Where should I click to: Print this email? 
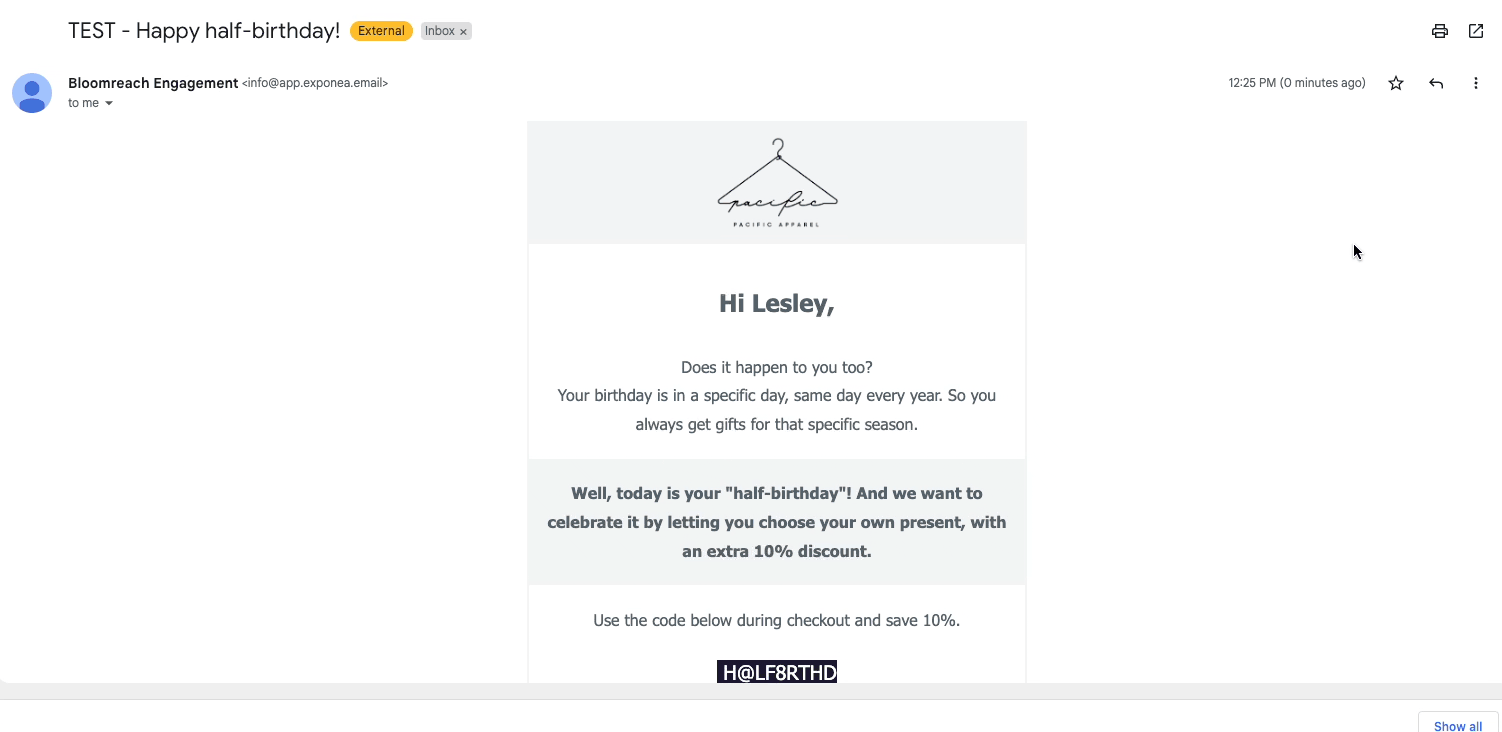[x=1439, y=31]
